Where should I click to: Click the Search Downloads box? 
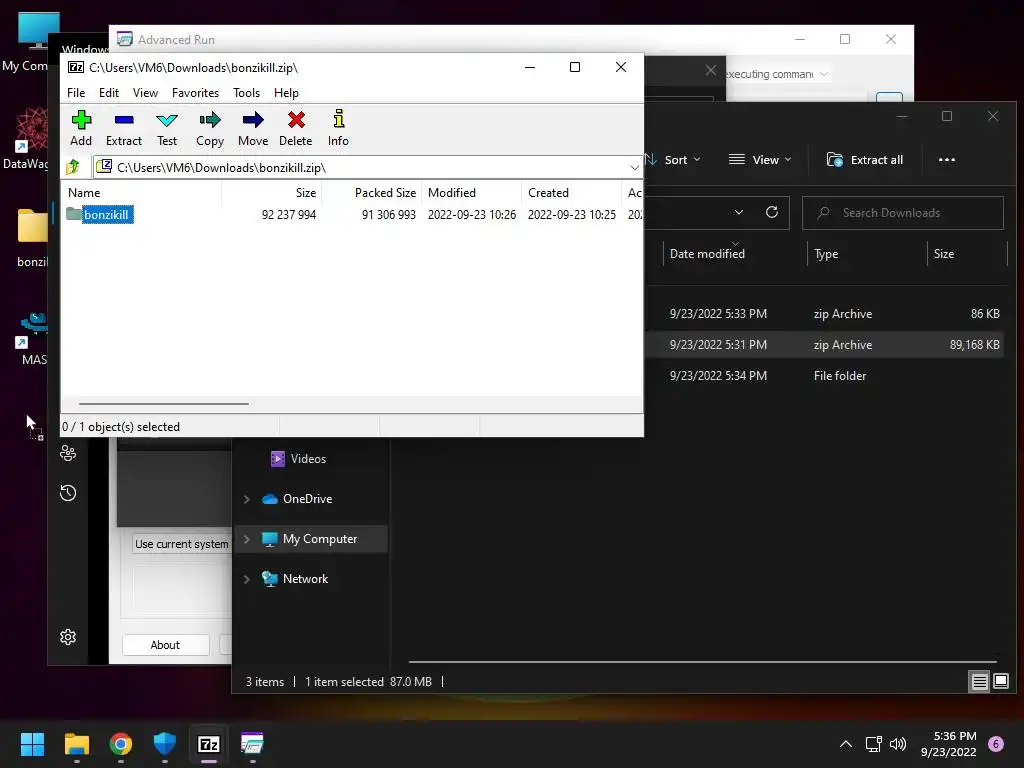point(903,213)
